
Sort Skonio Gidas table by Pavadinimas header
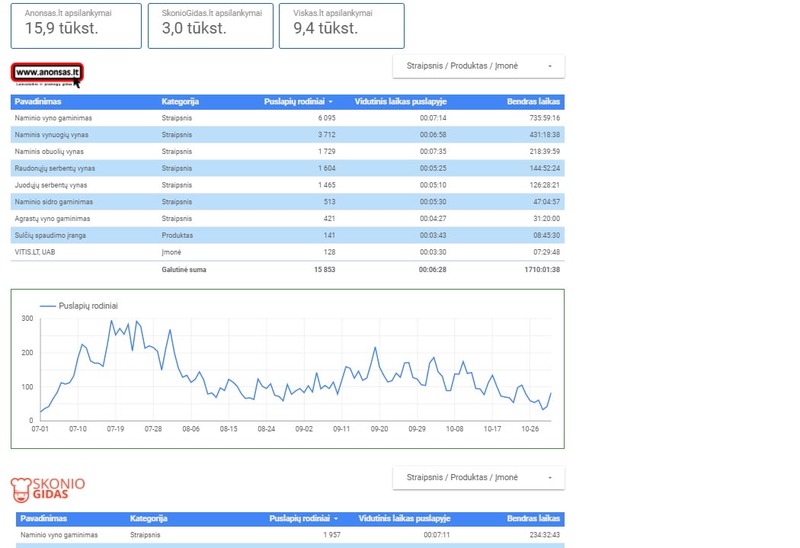(43, 518)
